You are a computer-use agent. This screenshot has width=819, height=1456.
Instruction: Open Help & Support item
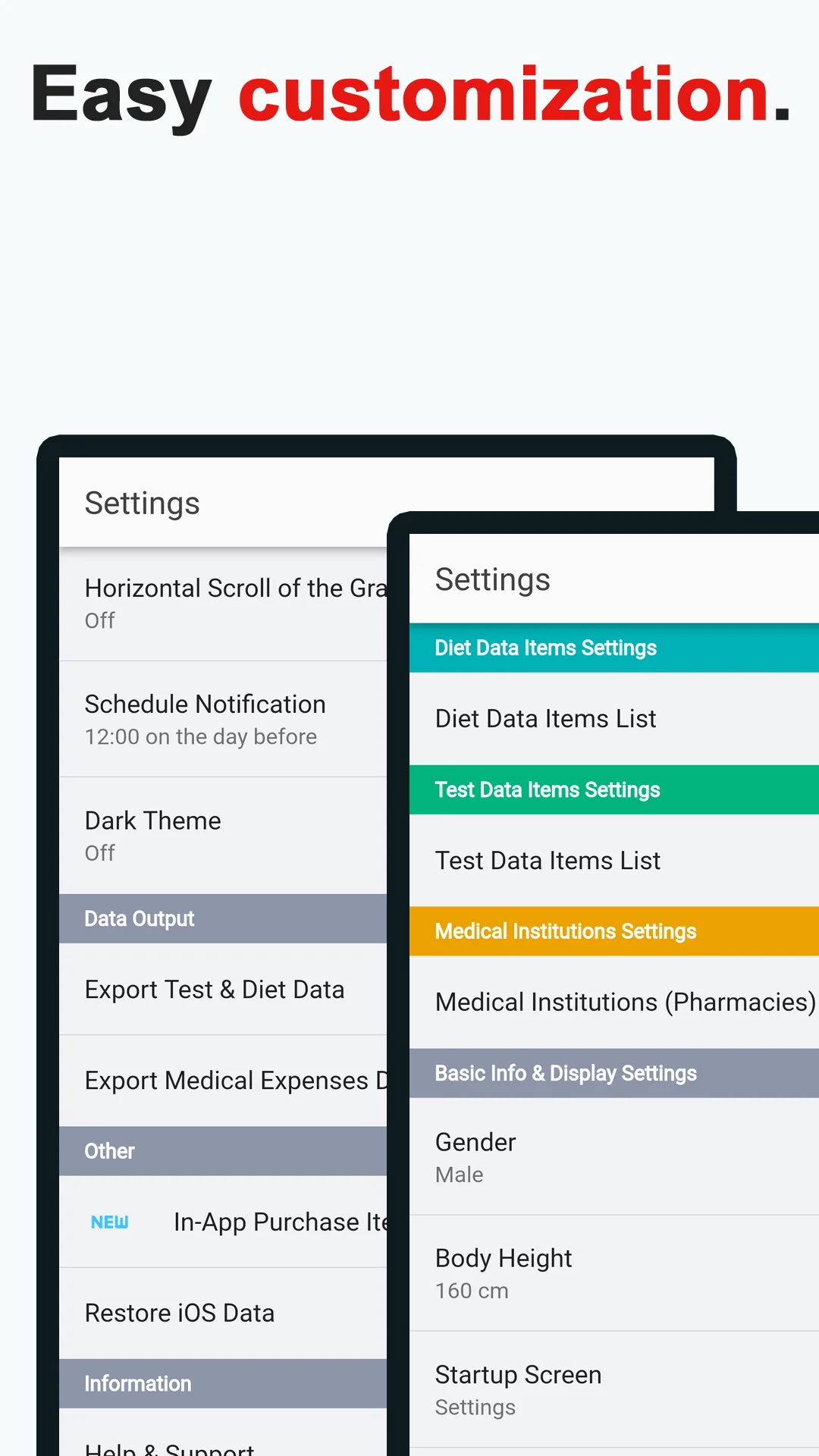click(223, 1433)
